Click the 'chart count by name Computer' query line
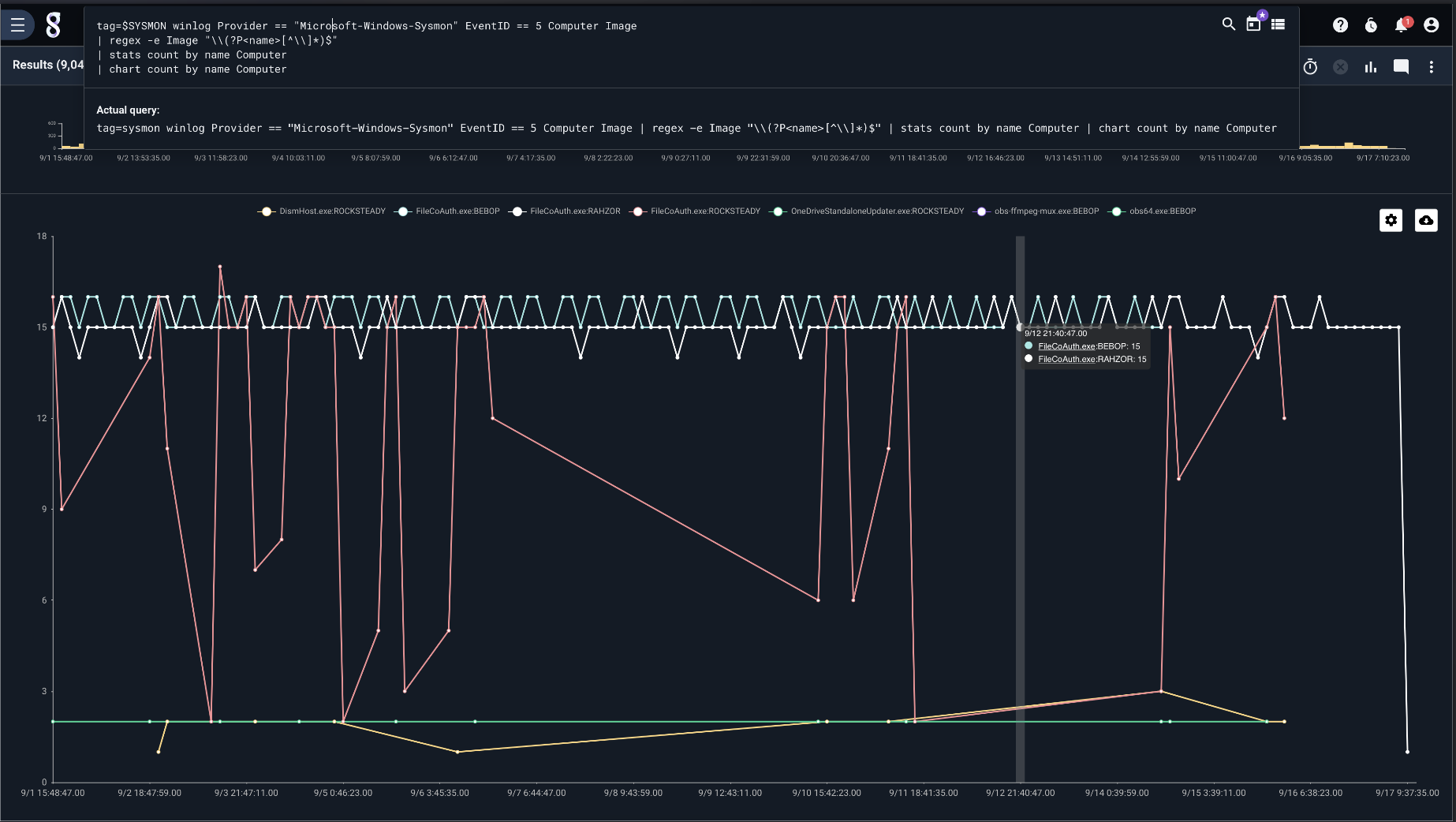This screenshot has height=822, width=1456. 192,69
